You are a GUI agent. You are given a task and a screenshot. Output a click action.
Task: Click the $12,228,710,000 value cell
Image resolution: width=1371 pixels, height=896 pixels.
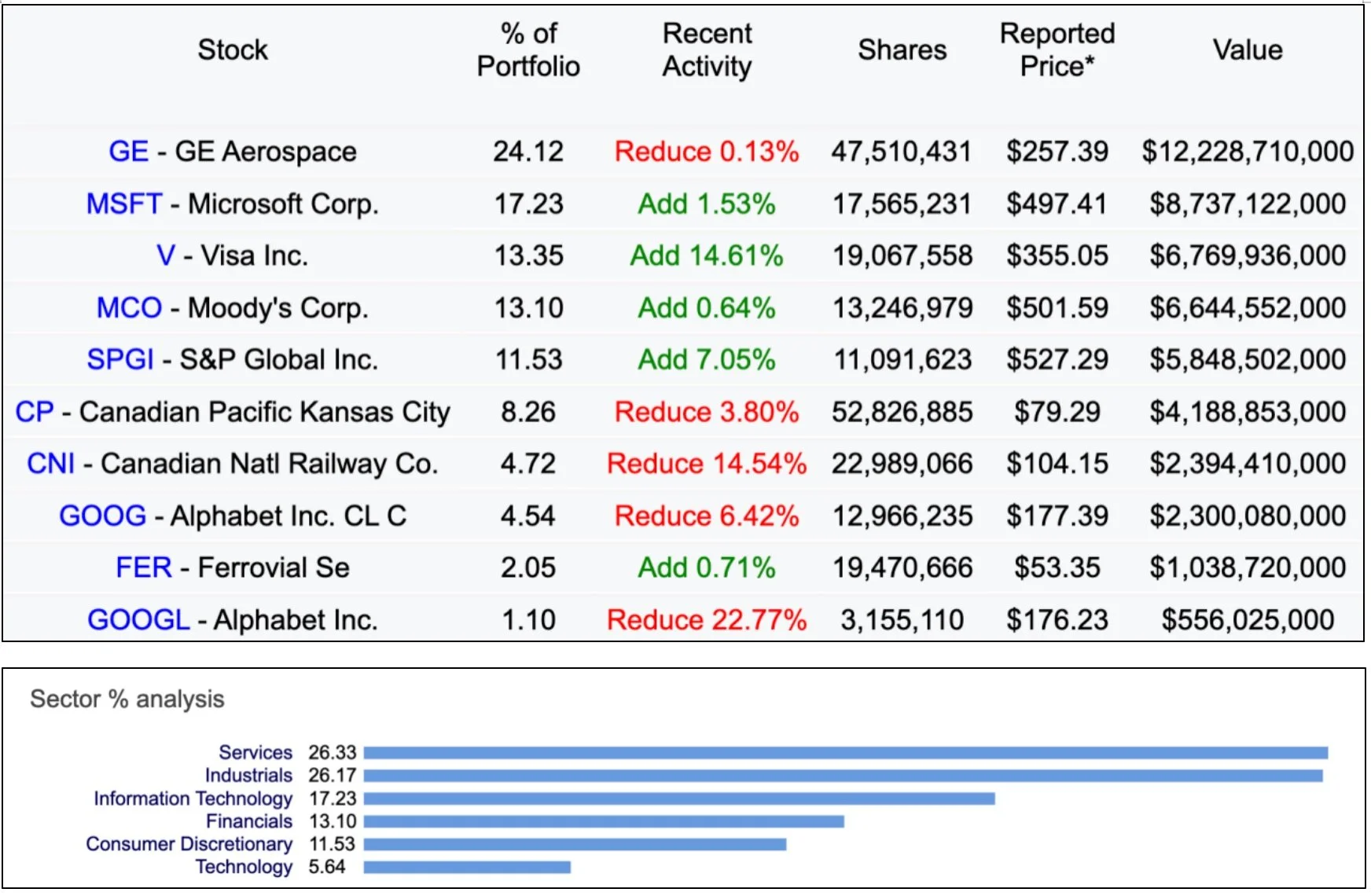[x=1248, y=151]
